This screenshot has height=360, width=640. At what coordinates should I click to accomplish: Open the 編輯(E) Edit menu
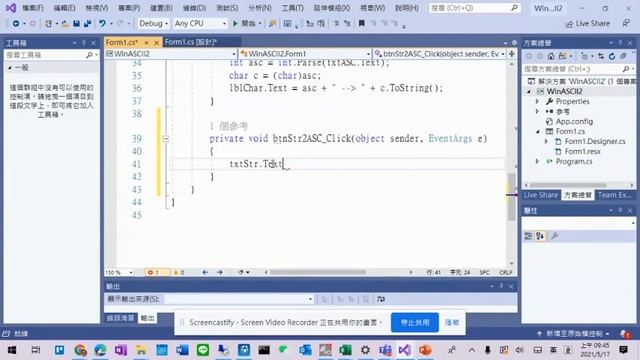(x=64, y=8)
